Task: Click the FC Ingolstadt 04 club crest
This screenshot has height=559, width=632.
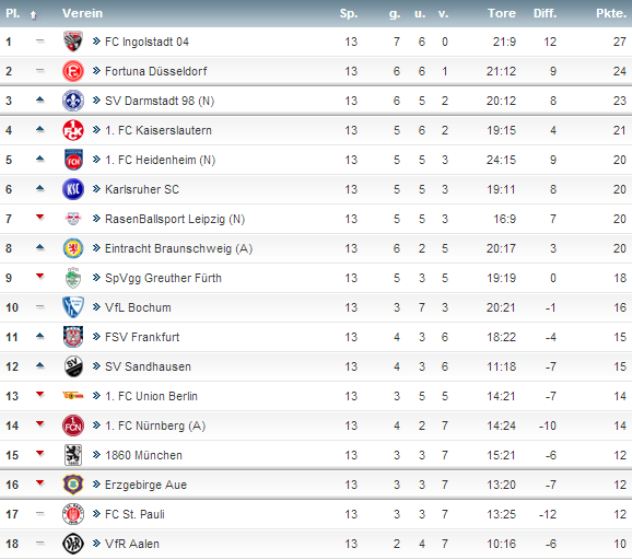Action: click(72, 42)
